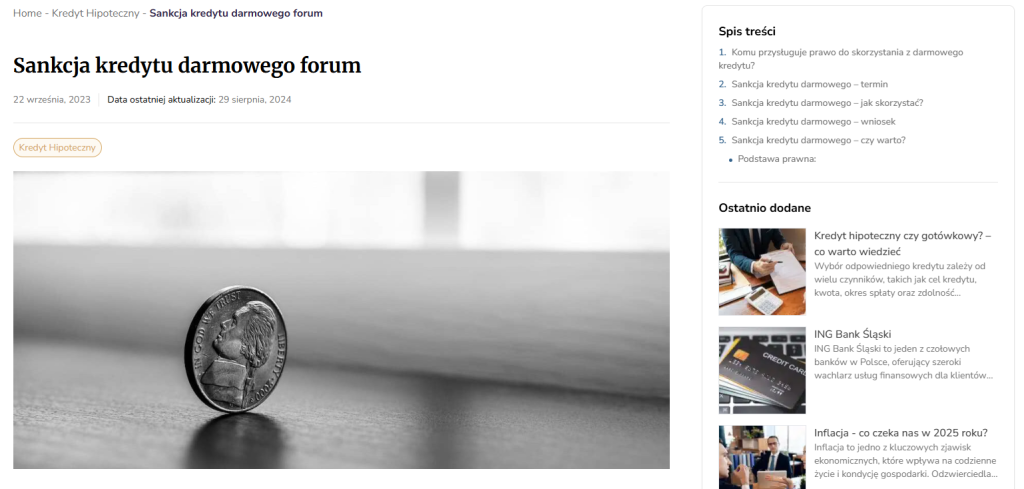Open the coin hero image

click(341, 320)
